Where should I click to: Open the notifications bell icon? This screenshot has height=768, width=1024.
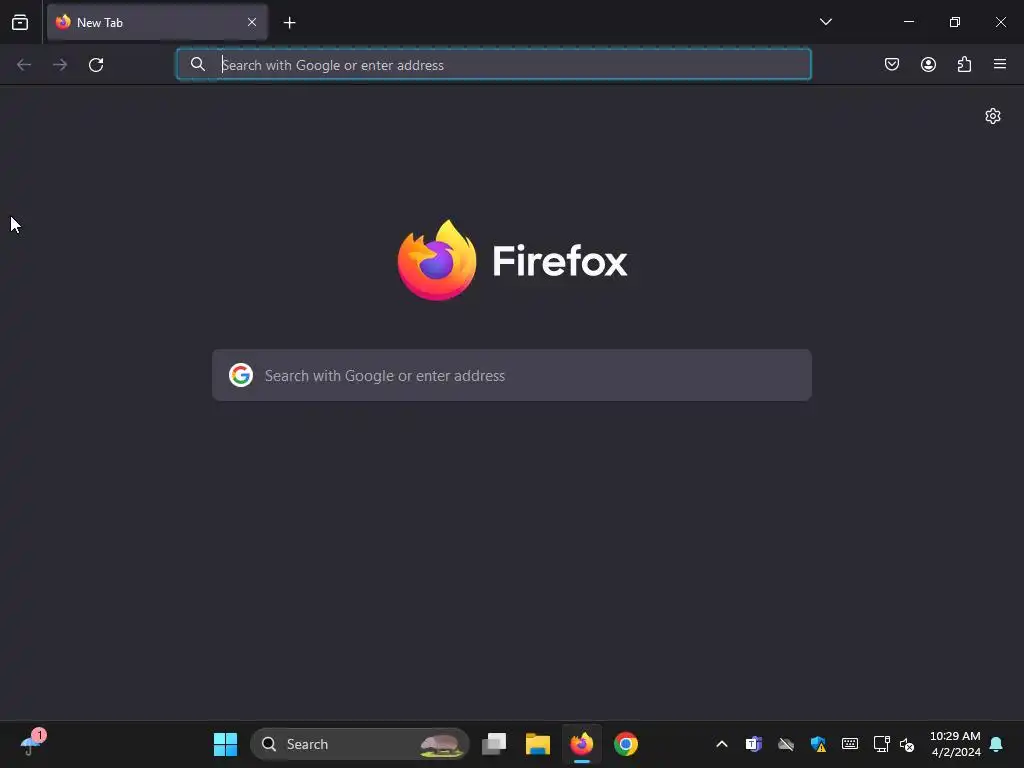coord(996,744)
